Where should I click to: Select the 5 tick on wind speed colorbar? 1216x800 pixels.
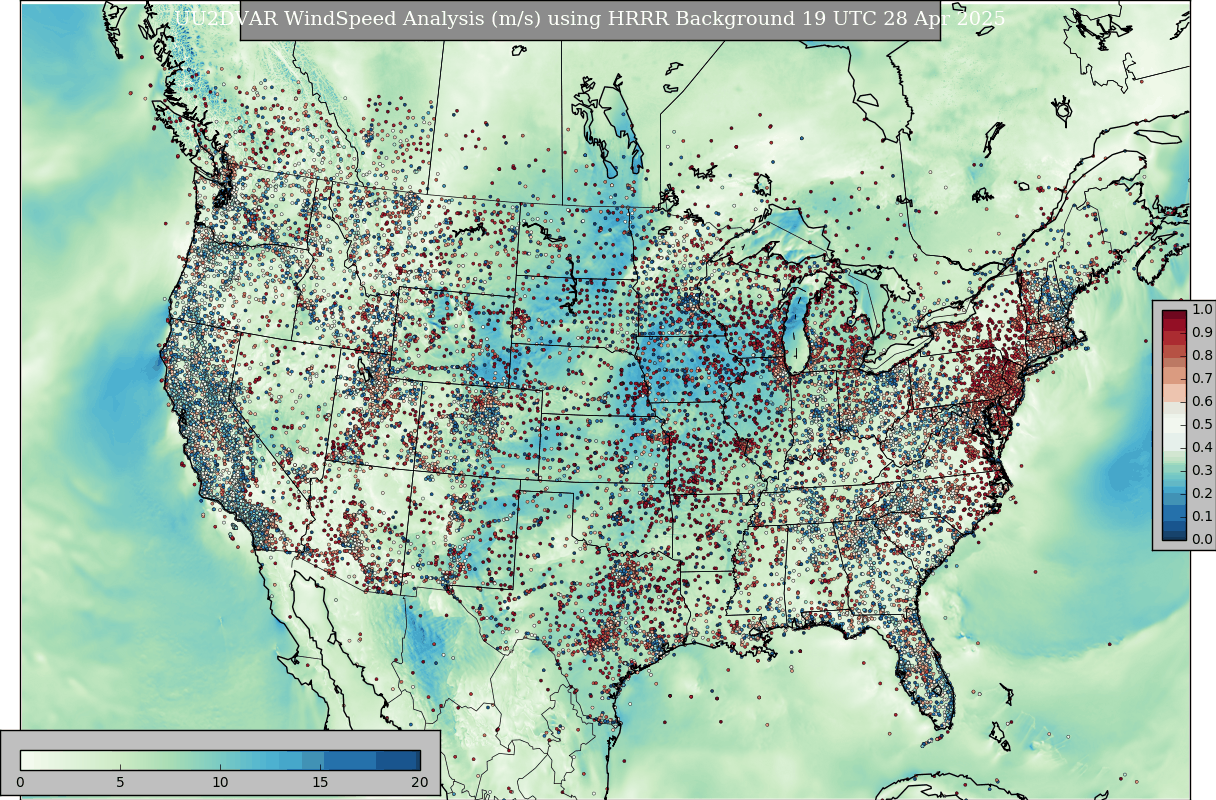[x=120, y=782]
